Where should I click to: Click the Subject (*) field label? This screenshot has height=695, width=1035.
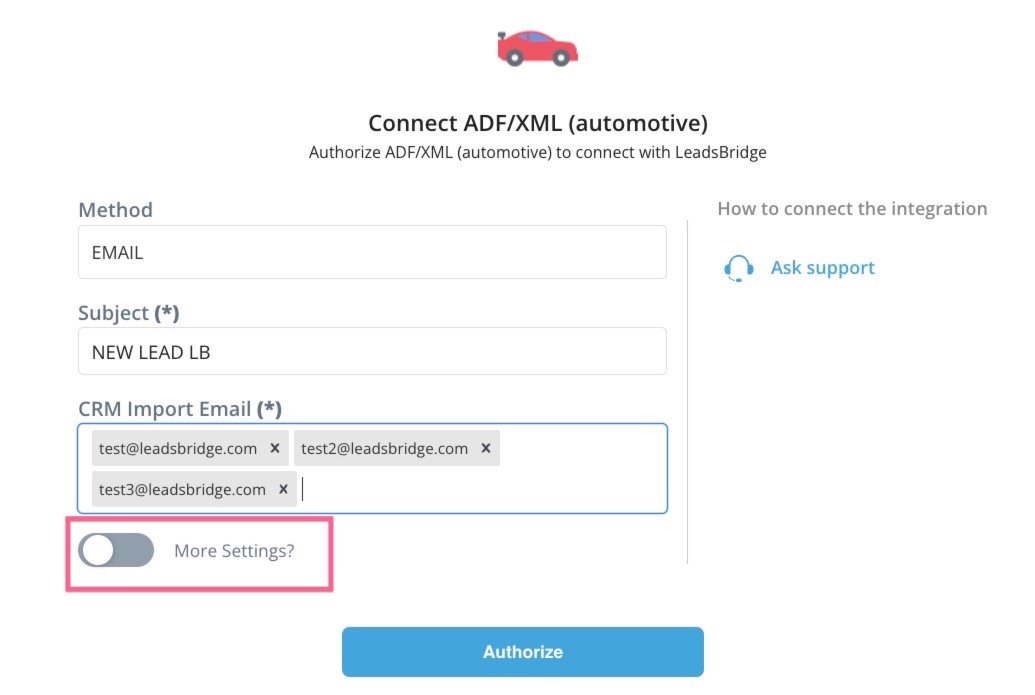pyautogui.click(x=129, y=312)
